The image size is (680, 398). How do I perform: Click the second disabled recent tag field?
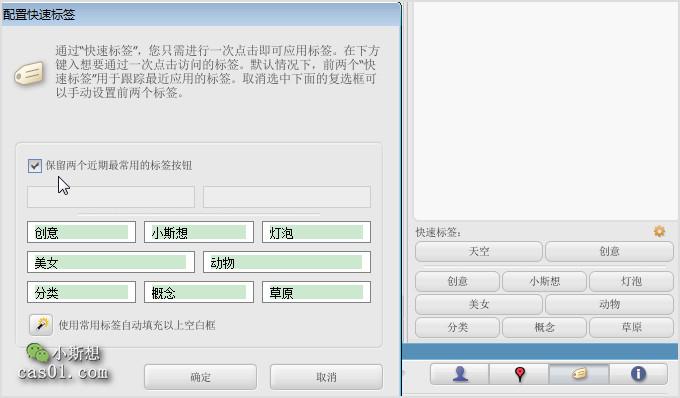287,197
